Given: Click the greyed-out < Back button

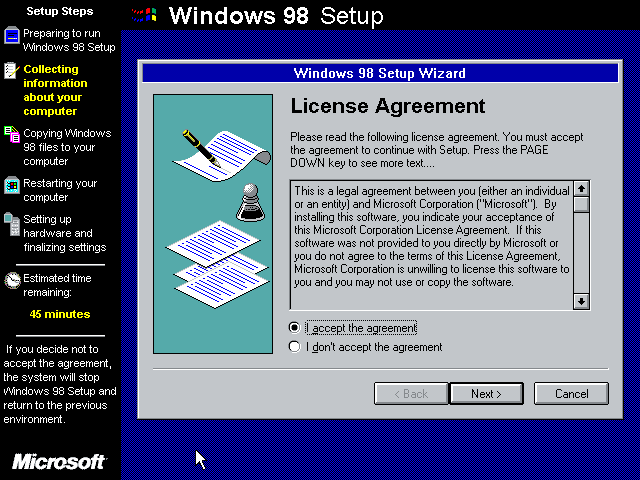Looking at the screenshot, I should click(x=411, y=394).
